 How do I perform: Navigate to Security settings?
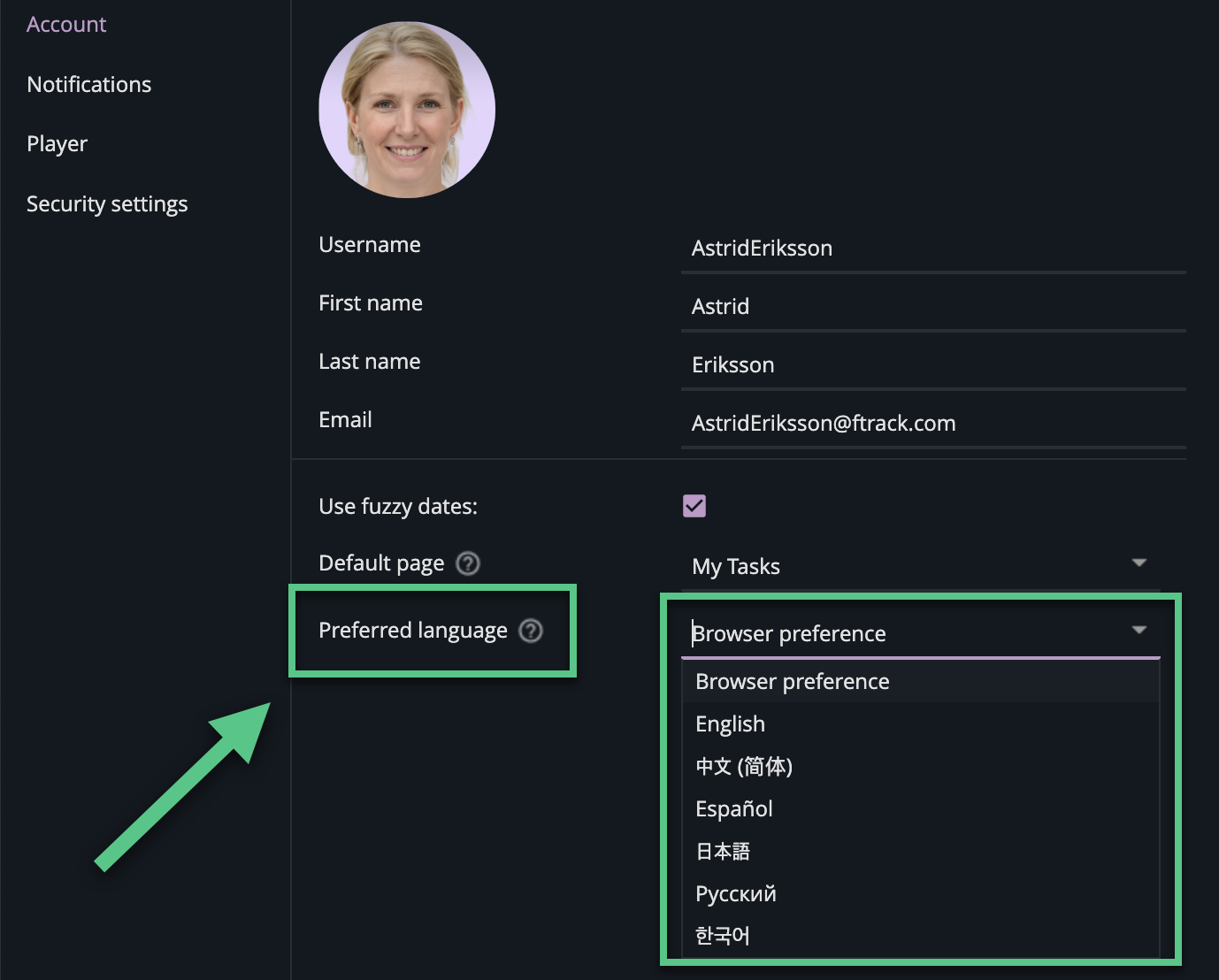[107, 204]
